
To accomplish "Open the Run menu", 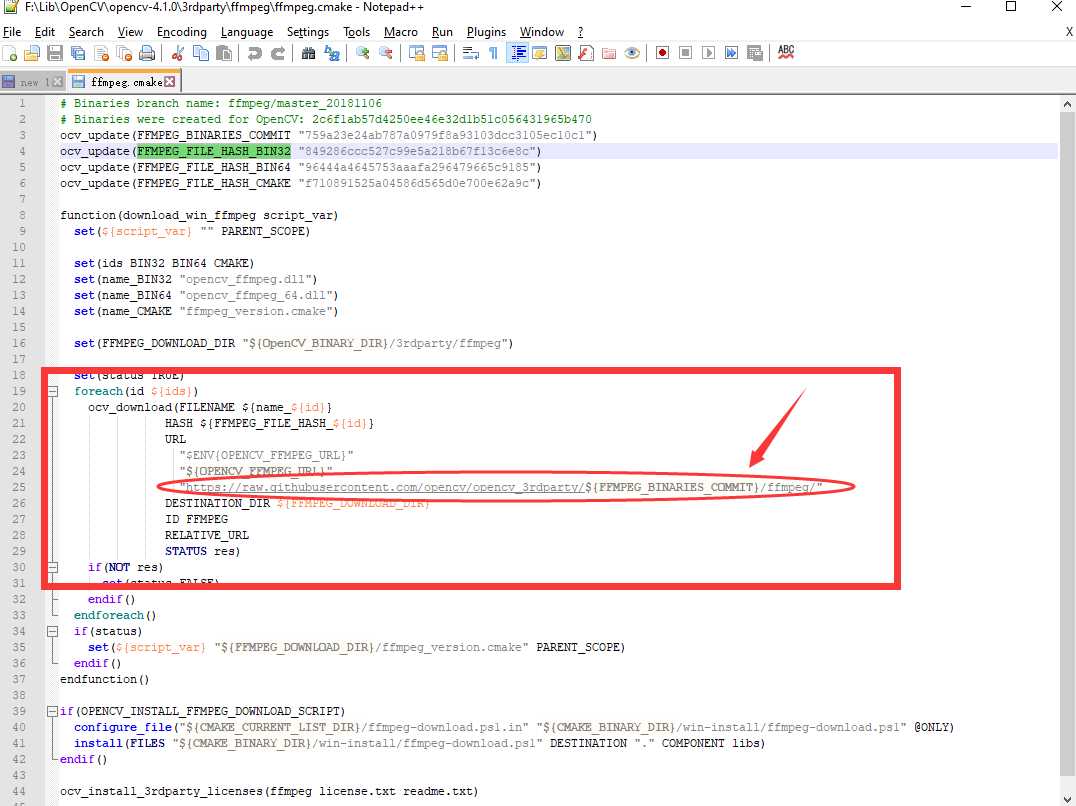I will [x=442, y=32].
